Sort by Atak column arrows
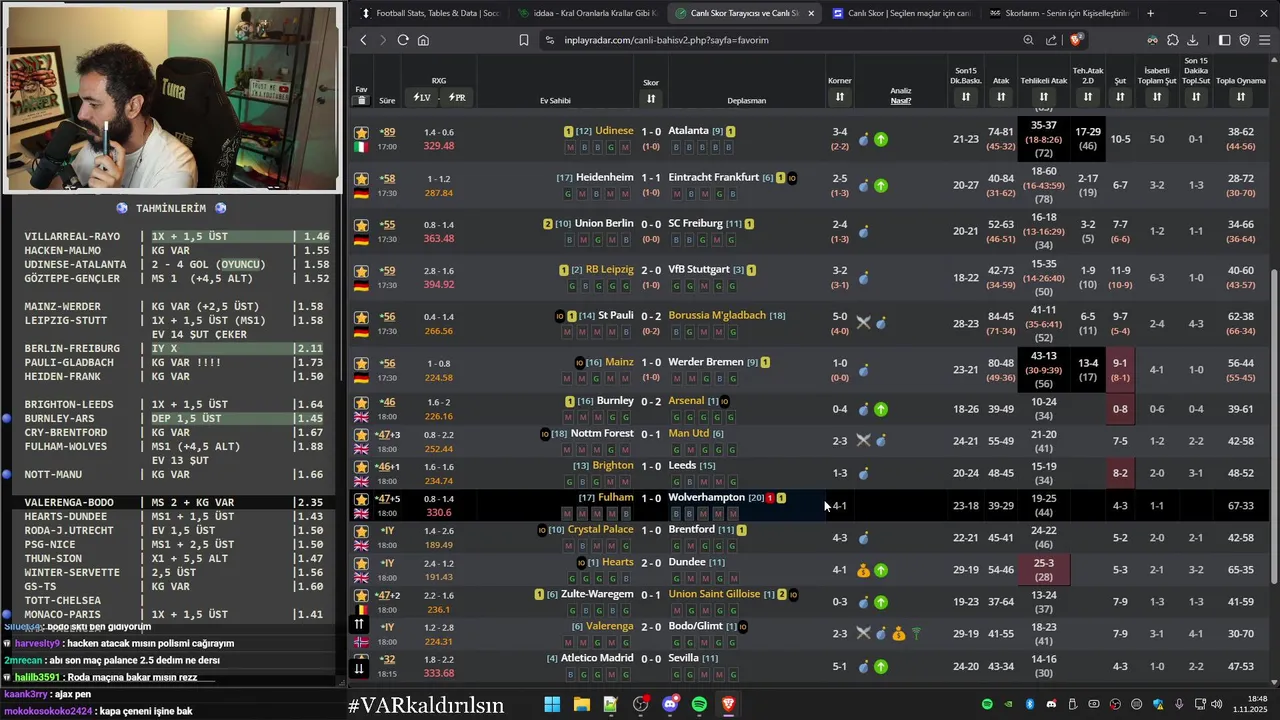 1001,97
